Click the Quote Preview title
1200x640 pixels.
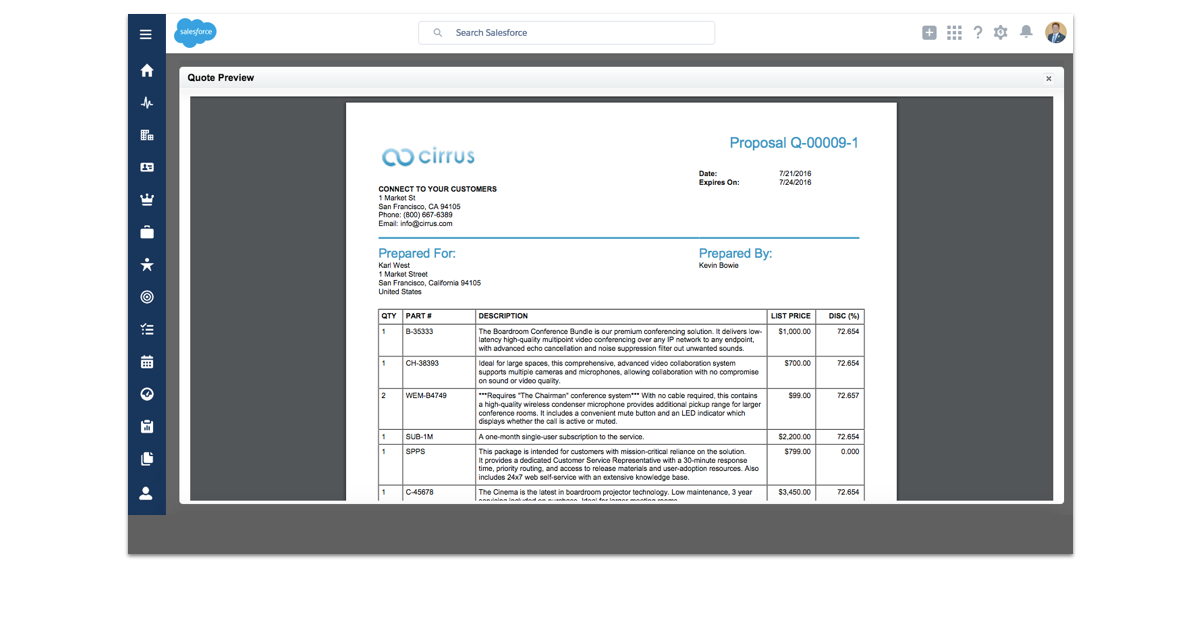tap(221, 78)
